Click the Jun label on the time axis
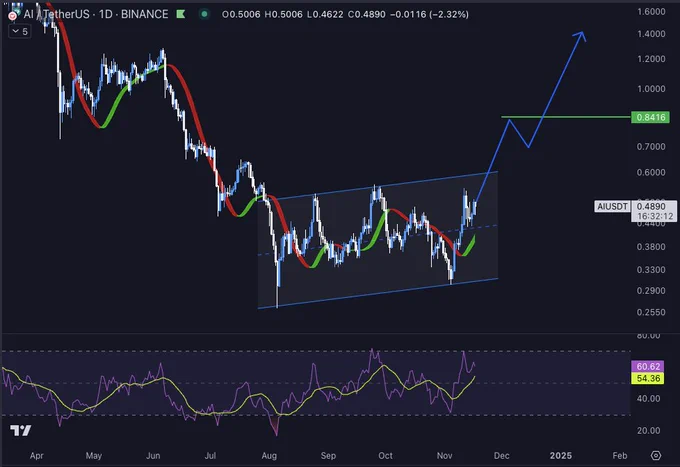 (x=153, y=456)
